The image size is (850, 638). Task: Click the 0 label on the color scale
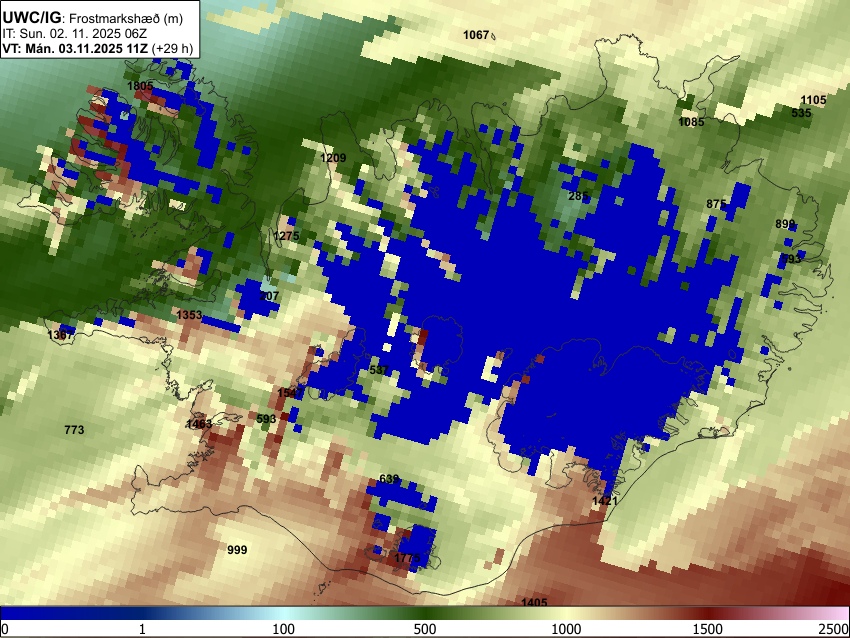click(x=5, y=629)
